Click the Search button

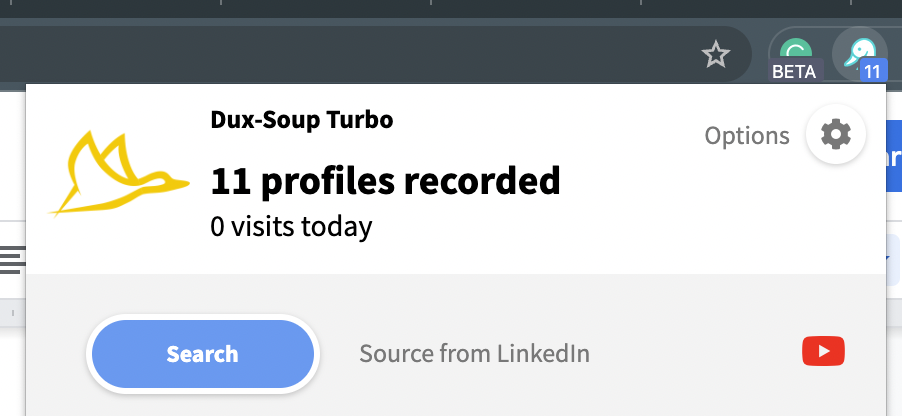(202, 354)
